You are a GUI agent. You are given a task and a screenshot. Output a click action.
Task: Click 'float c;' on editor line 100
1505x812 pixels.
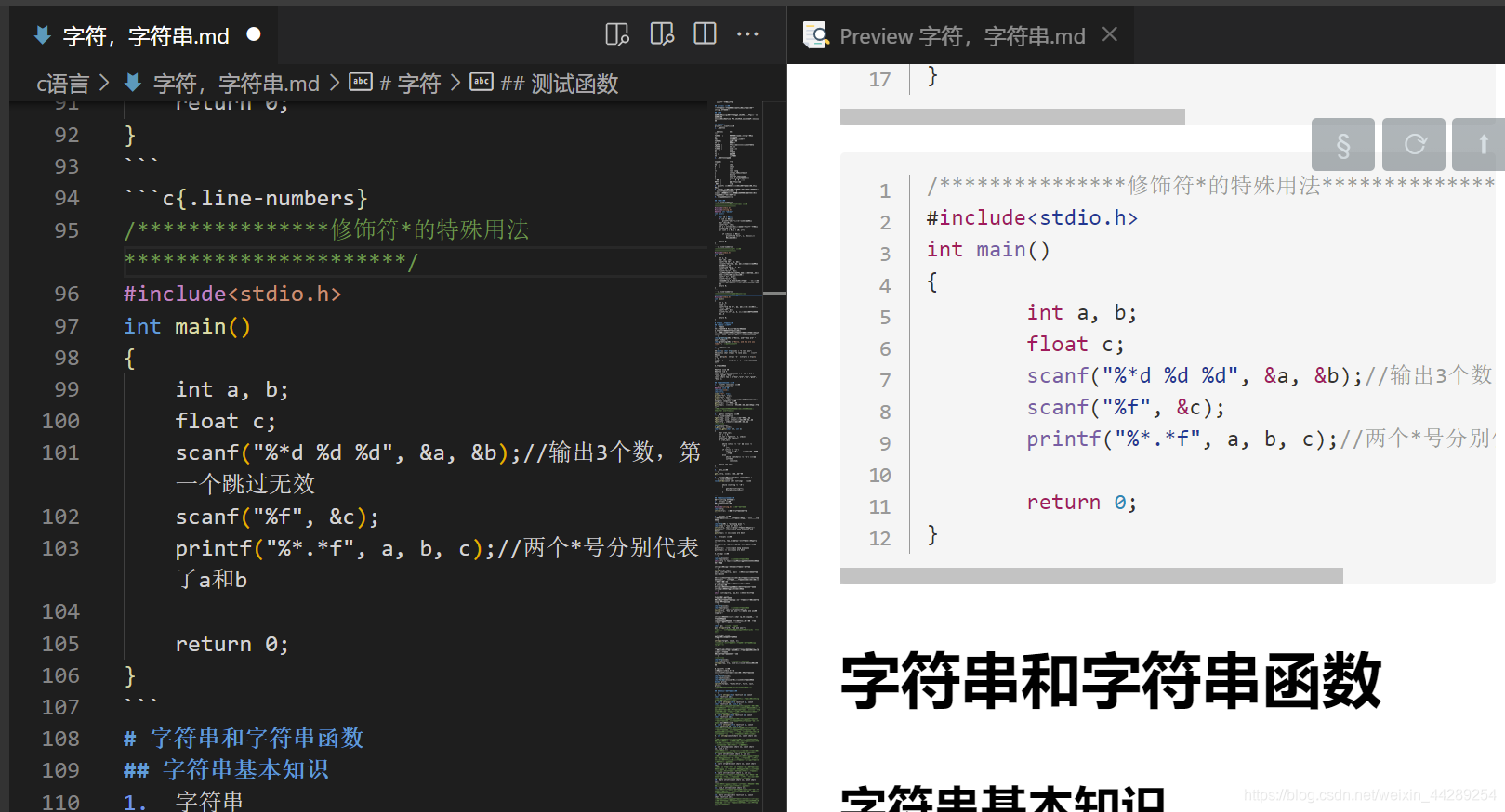(226, 421)
